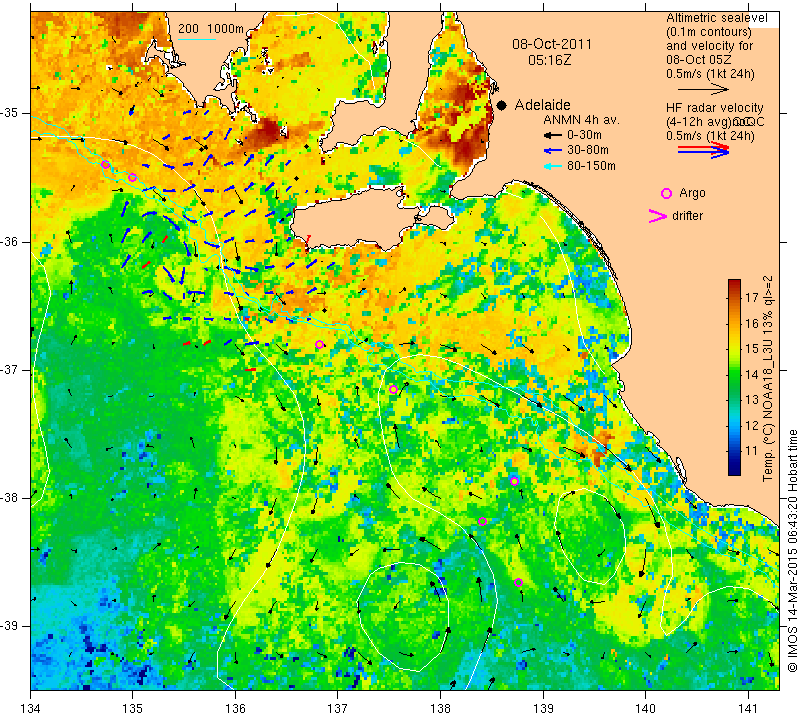This screenshot has height=720, width=800.
Task: Click the latitude -38 axis label
Action: 11,498
